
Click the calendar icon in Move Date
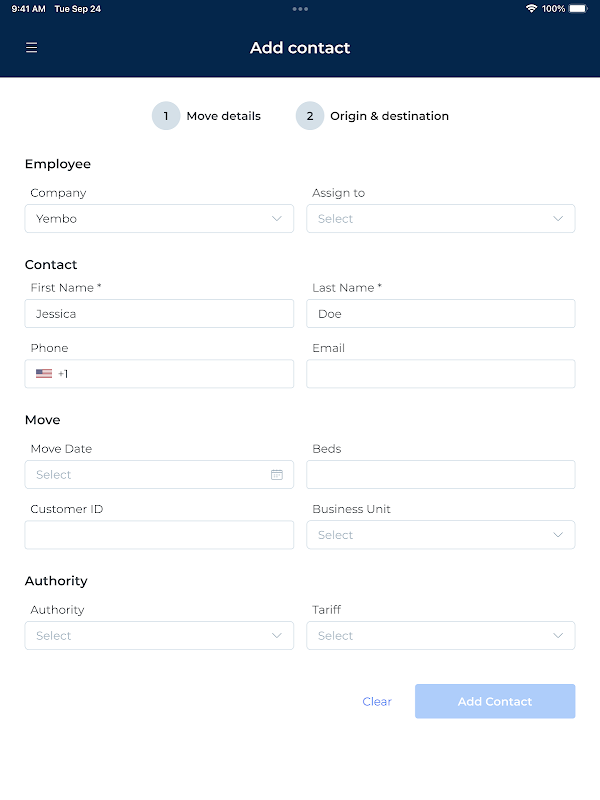point(277,475)
